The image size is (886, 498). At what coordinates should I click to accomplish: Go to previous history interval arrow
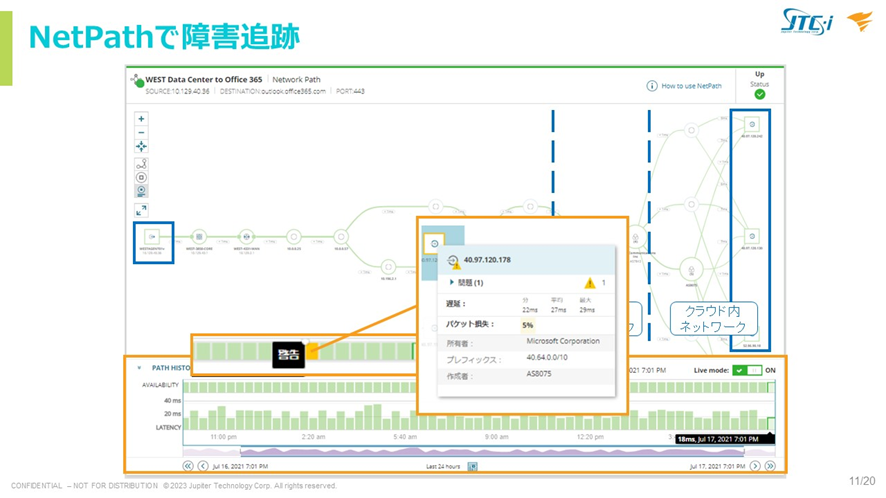[x=203, y=466]
